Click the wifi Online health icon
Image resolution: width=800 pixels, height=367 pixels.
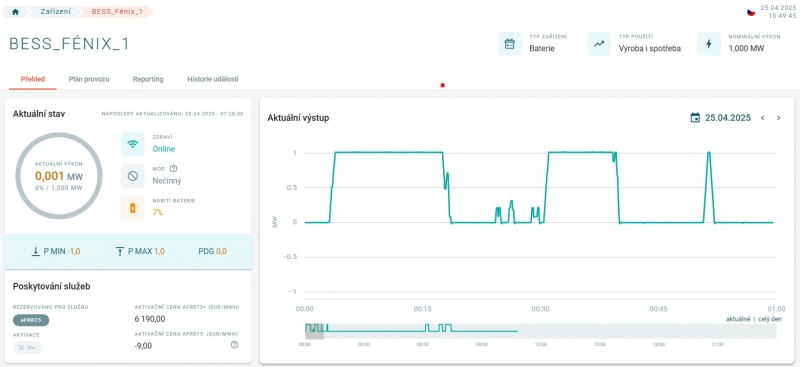133,144
